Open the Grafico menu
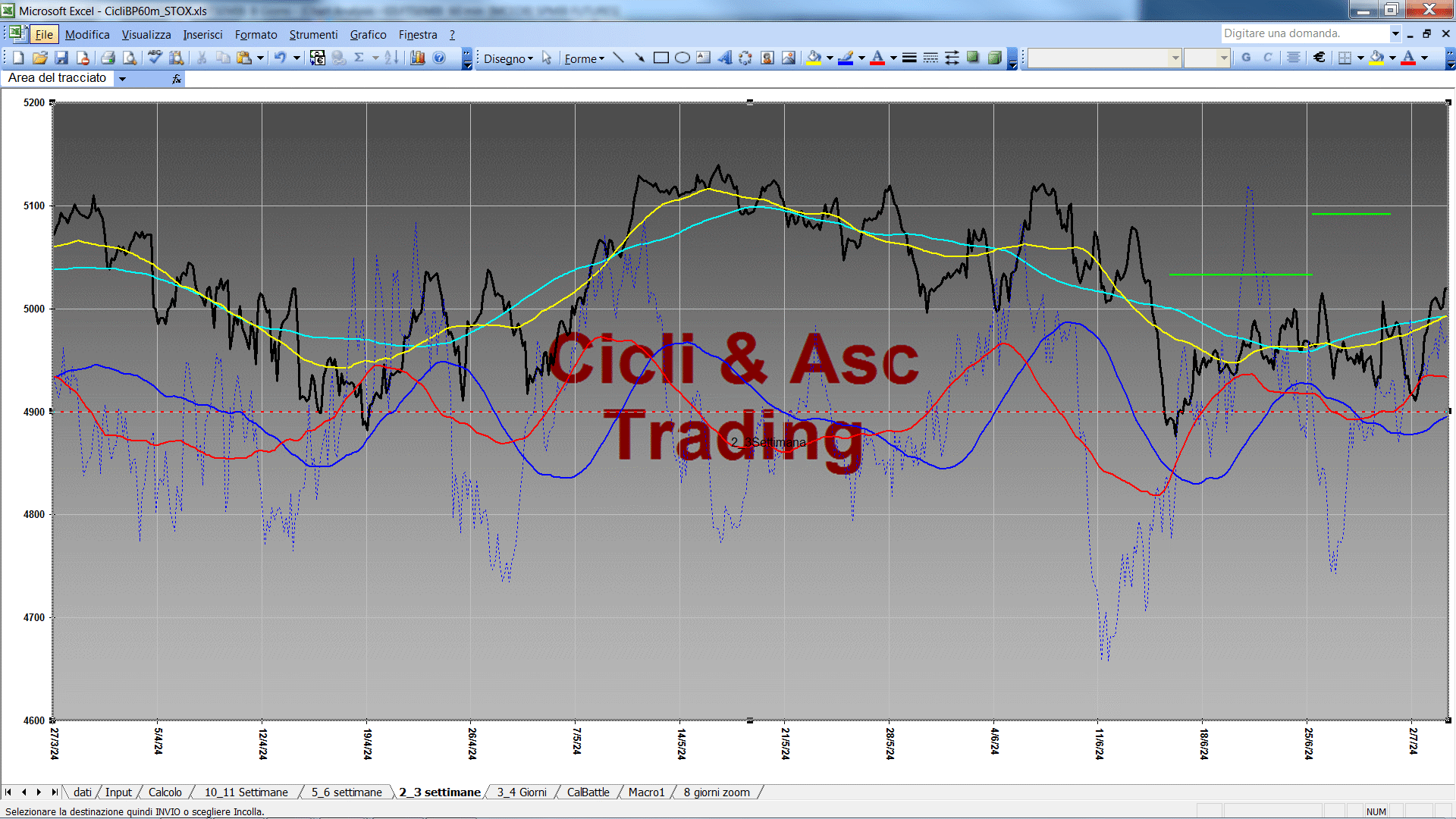Image resolution: width=1456 pixels, height=819 pixels. pos(368,35)
